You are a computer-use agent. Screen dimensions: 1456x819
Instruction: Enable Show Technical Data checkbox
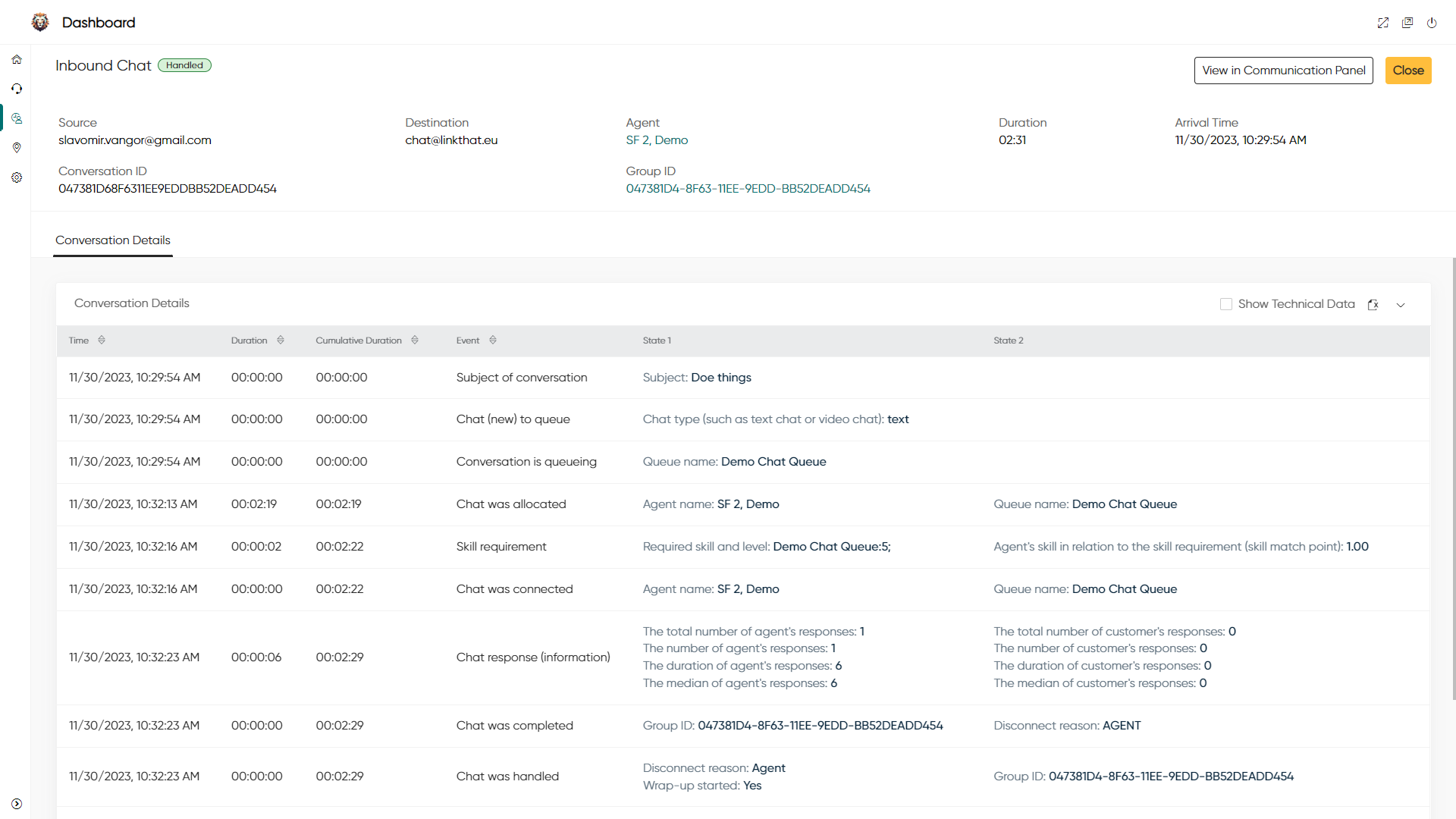[x=1226, y=304]
